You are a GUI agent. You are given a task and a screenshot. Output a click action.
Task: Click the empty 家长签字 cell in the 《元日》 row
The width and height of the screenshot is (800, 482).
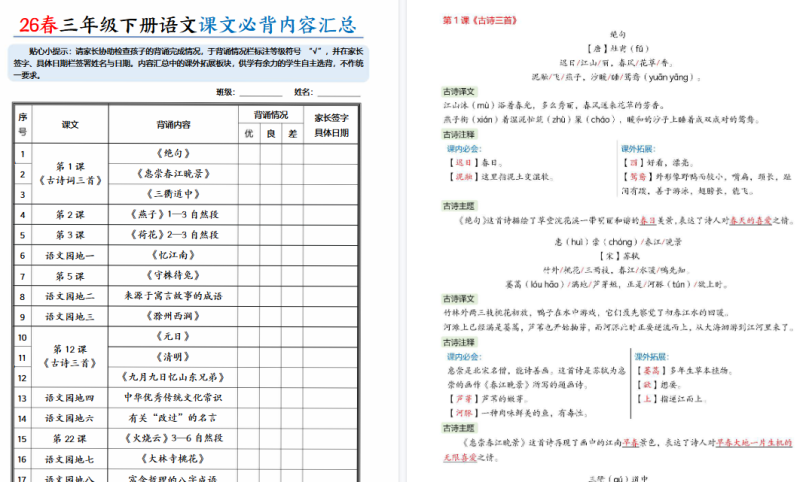click(x=331, y=337)
